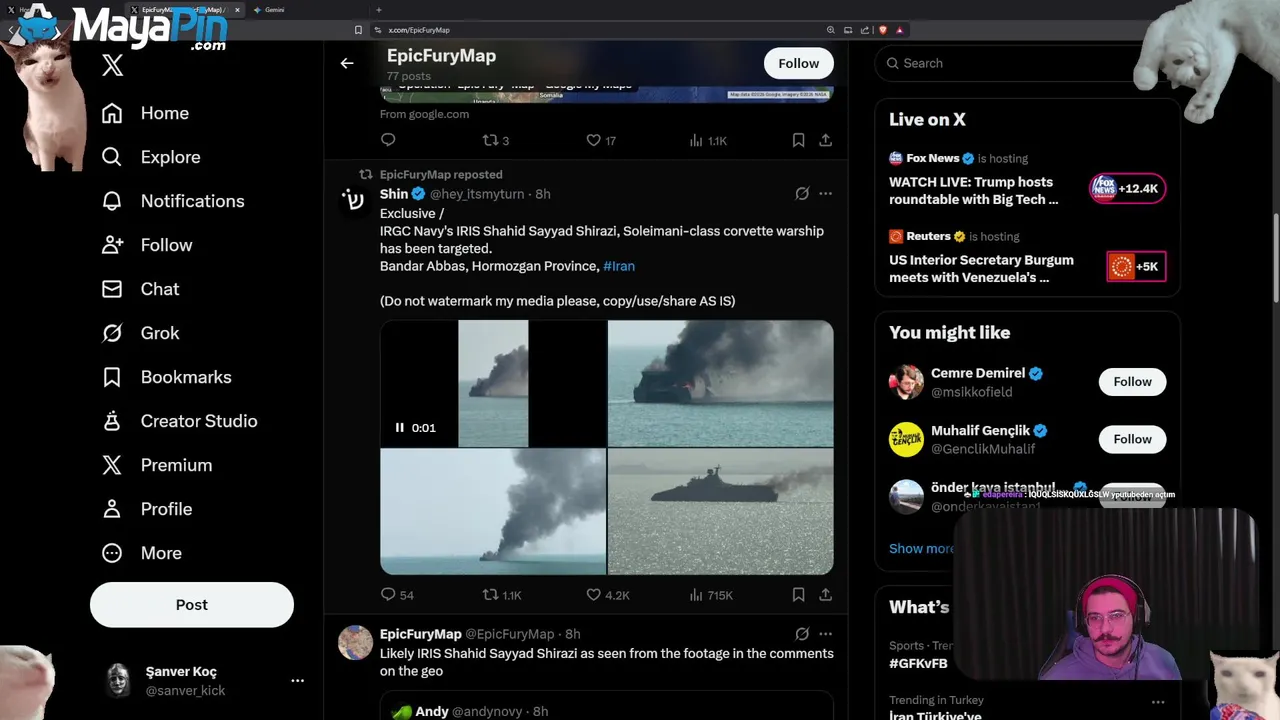Bookmark the top google.com map post
This screenshot has width=1280, height=720.
coord(798,141)
